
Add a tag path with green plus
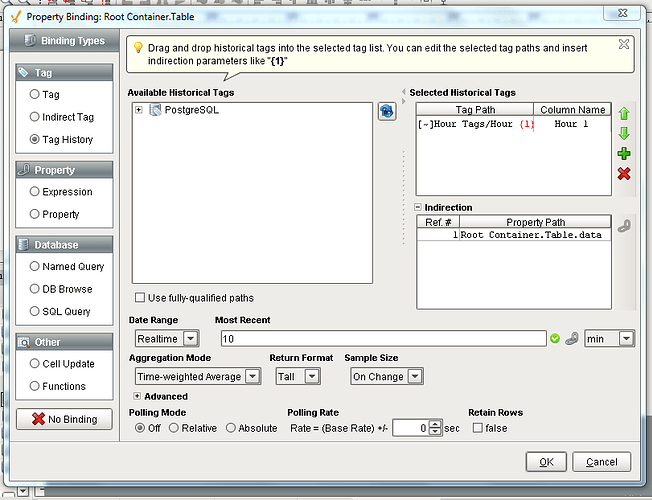pos(624,153)
